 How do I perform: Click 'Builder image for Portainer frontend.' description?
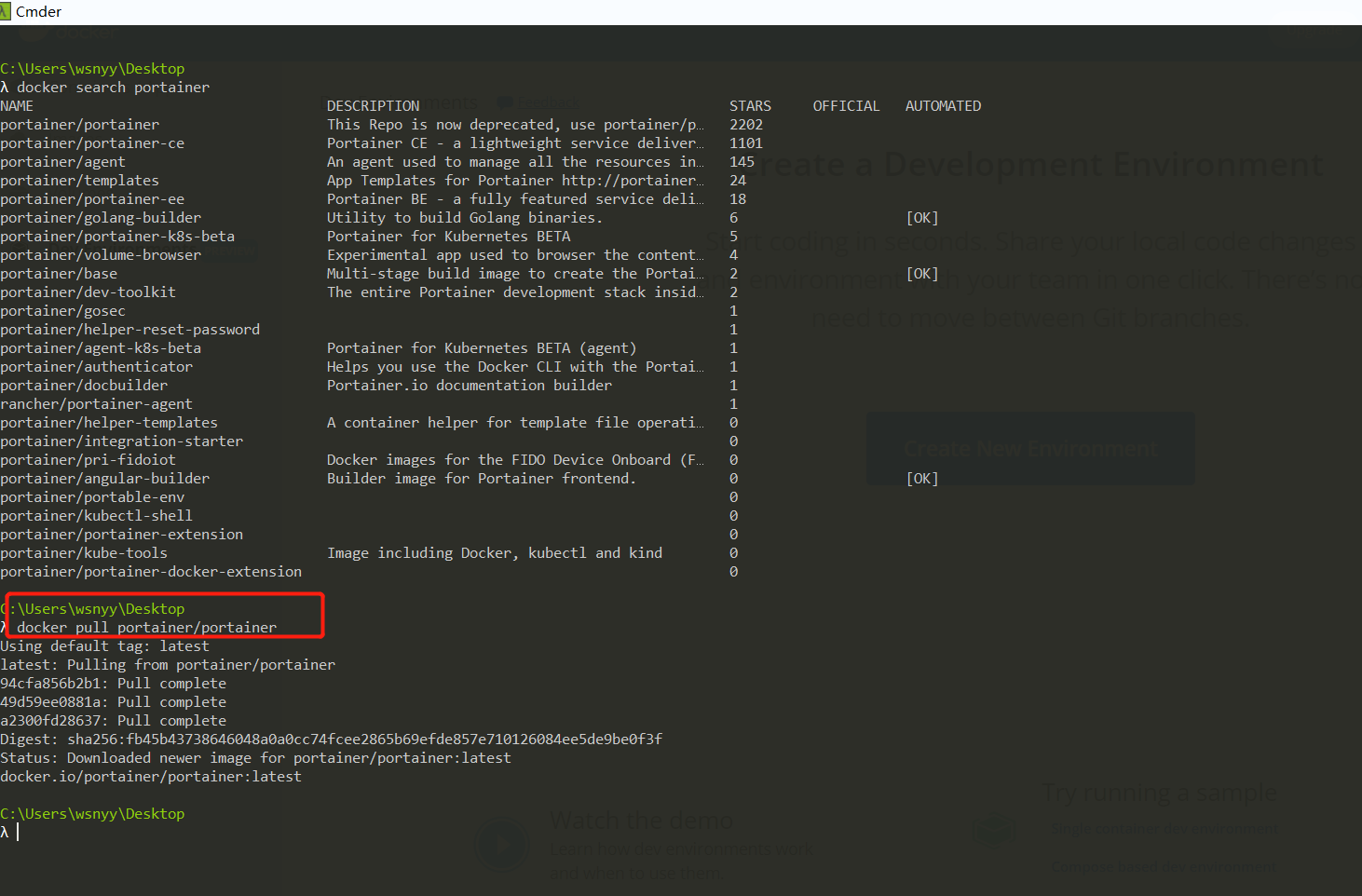pyautogui.click(x=482, y=479)
